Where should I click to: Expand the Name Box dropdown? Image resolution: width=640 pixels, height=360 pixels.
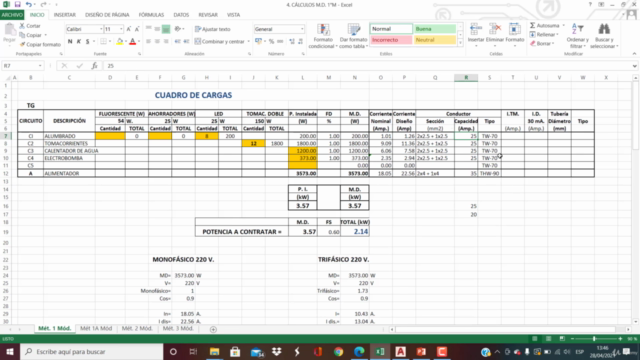click(40, 66)
